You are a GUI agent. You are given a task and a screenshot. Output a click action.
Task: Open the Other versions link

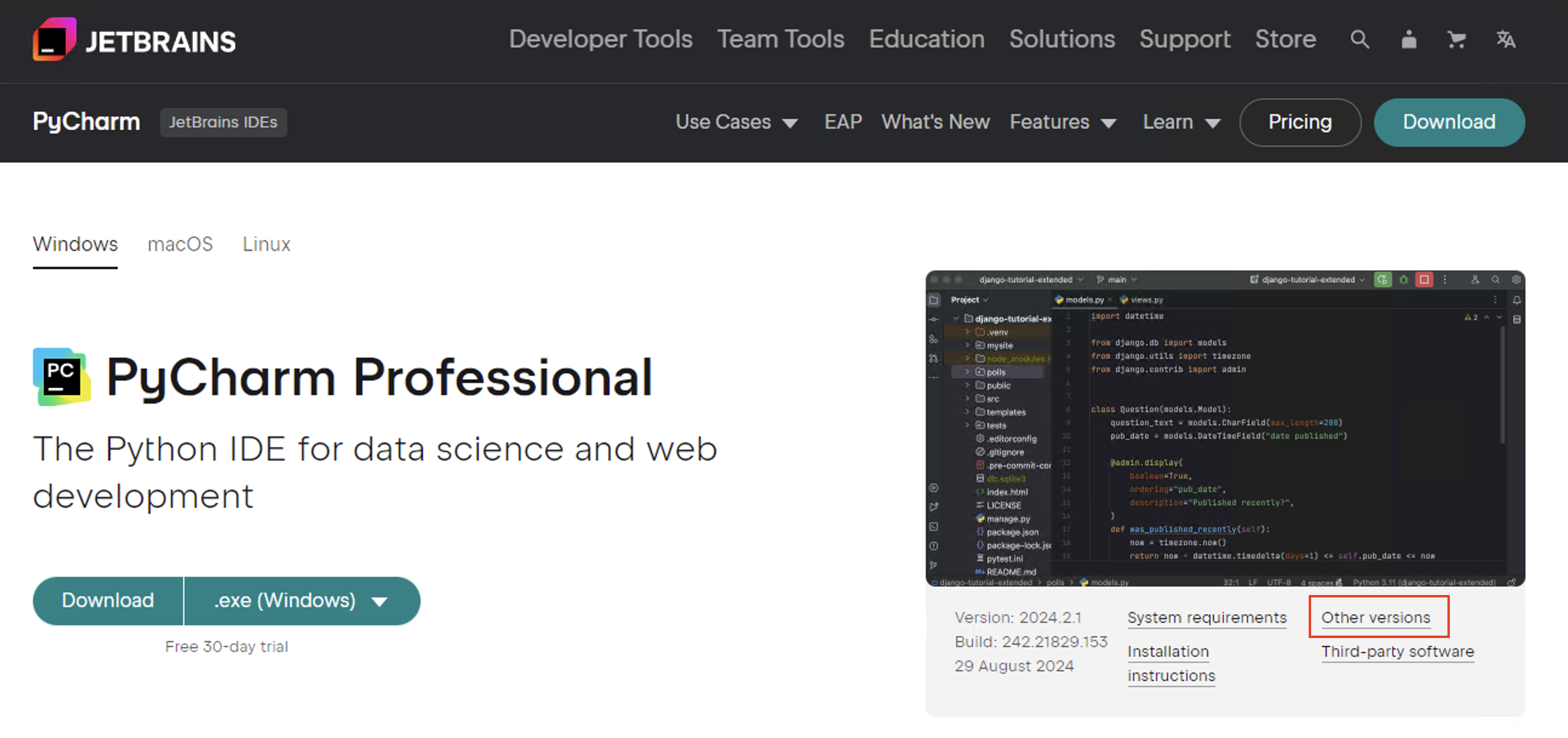point(1375,617)
